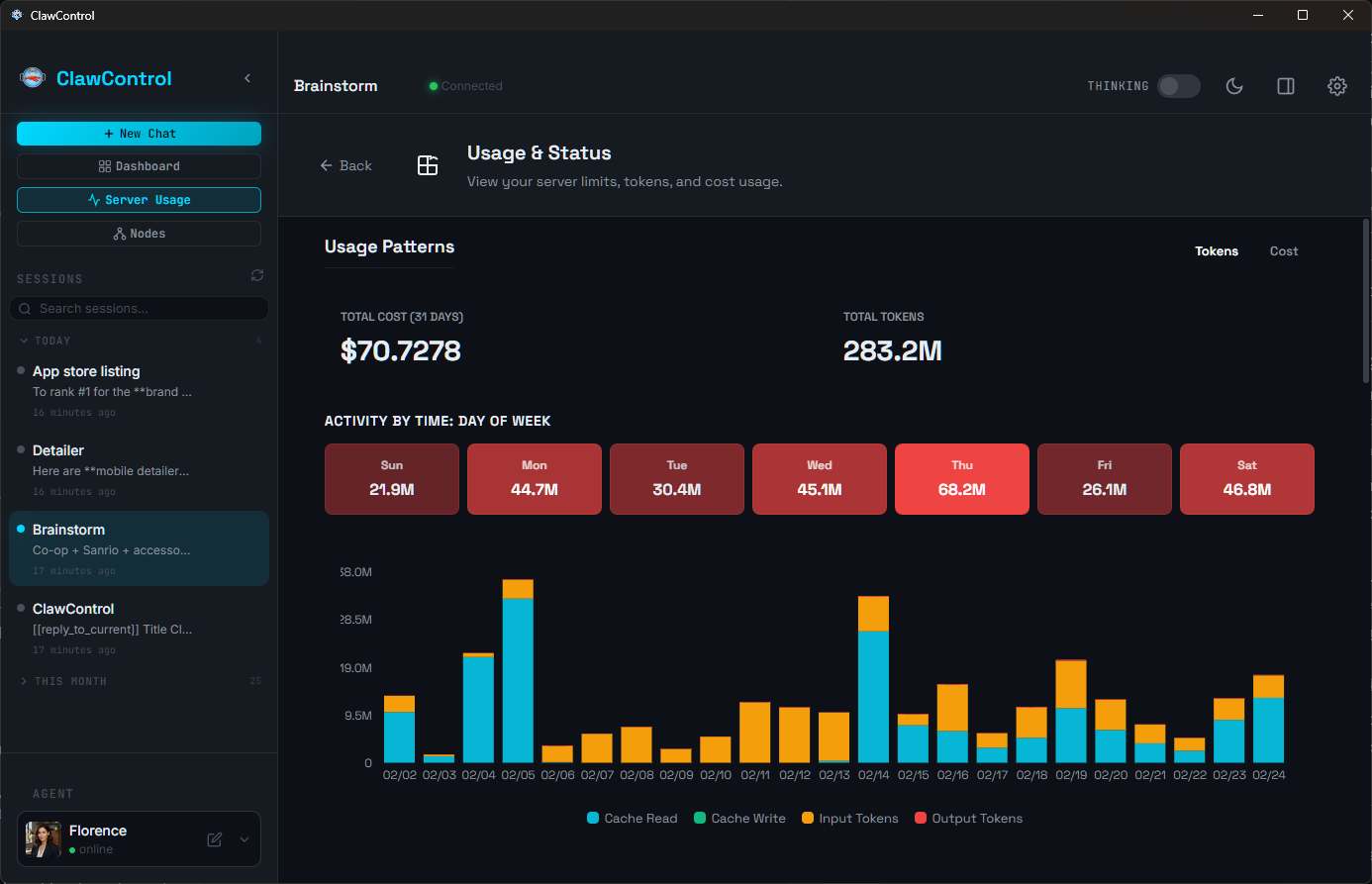This screenshot has height=884, width=1372.
Task: Select the Tokens tab
Action: (1217, 250)
